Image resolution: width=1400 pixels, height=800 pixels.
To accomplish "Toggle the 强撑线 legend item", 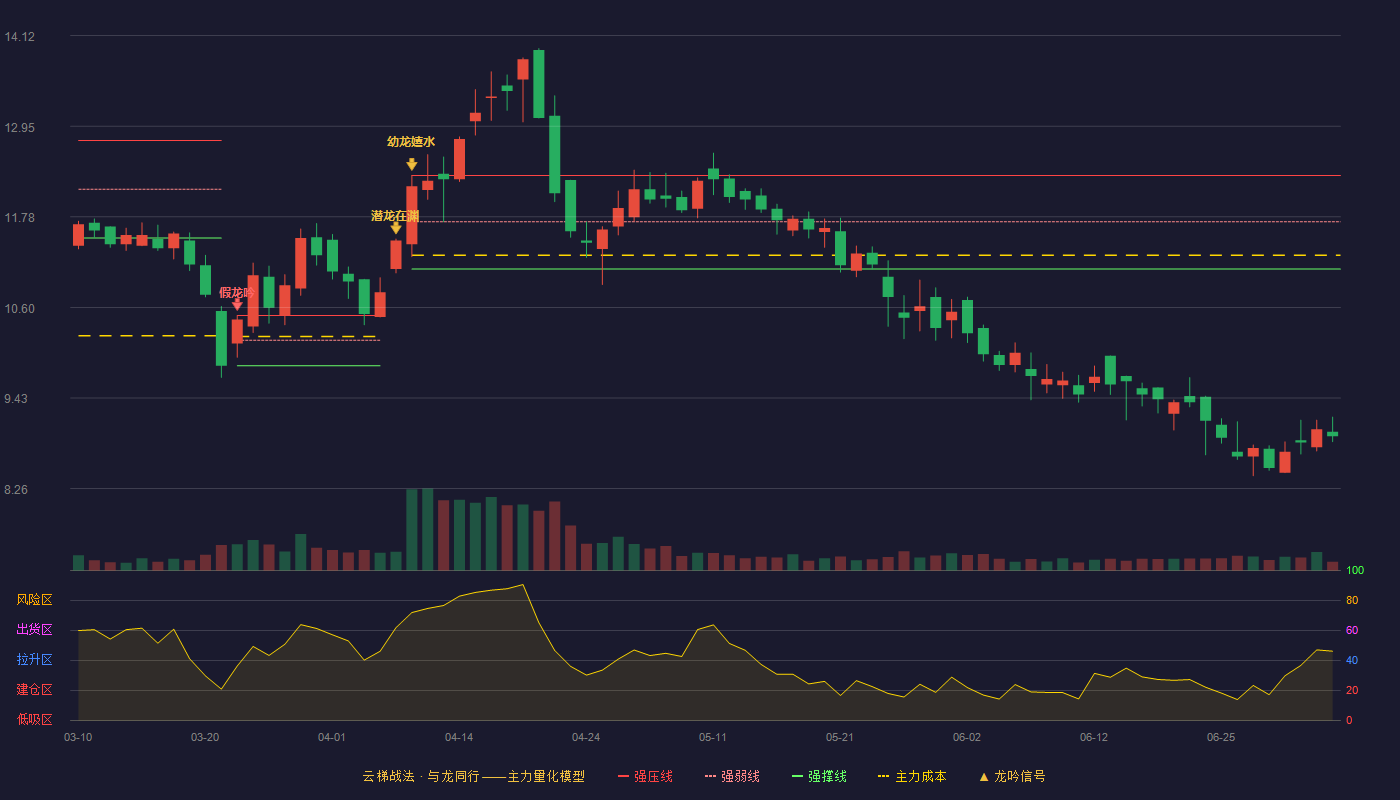I will [819, 776].
